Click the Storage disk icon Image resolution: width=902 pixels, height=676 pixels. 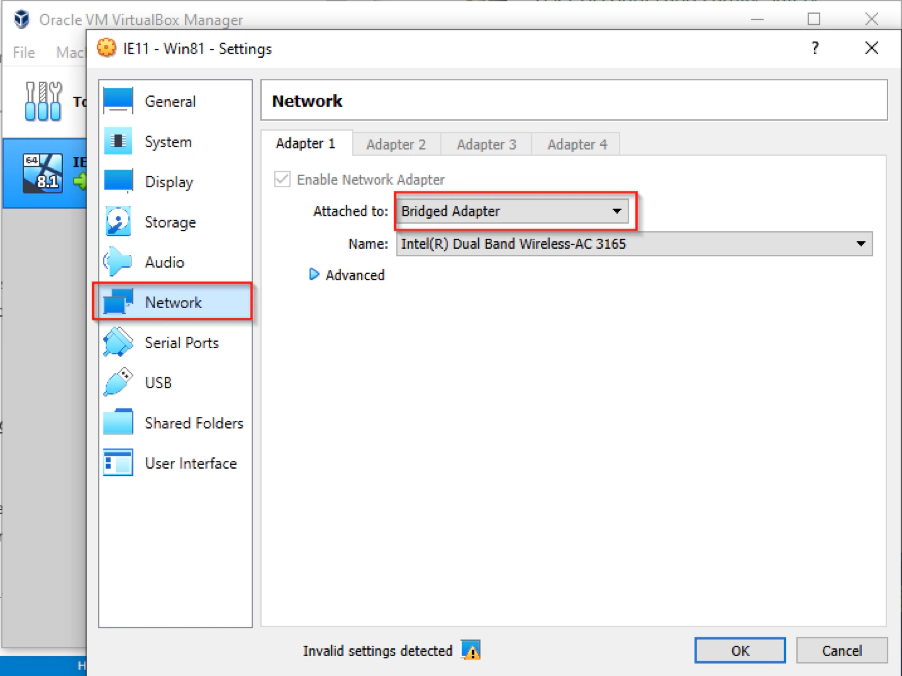[118, 222]
